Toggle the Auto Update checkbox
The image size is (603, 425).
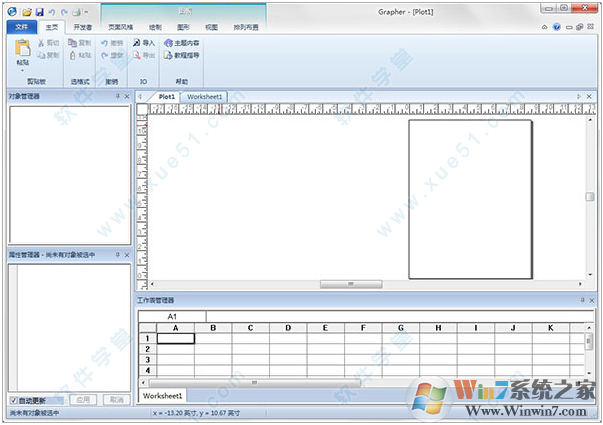pyautogui.click(x=14, y=400)
